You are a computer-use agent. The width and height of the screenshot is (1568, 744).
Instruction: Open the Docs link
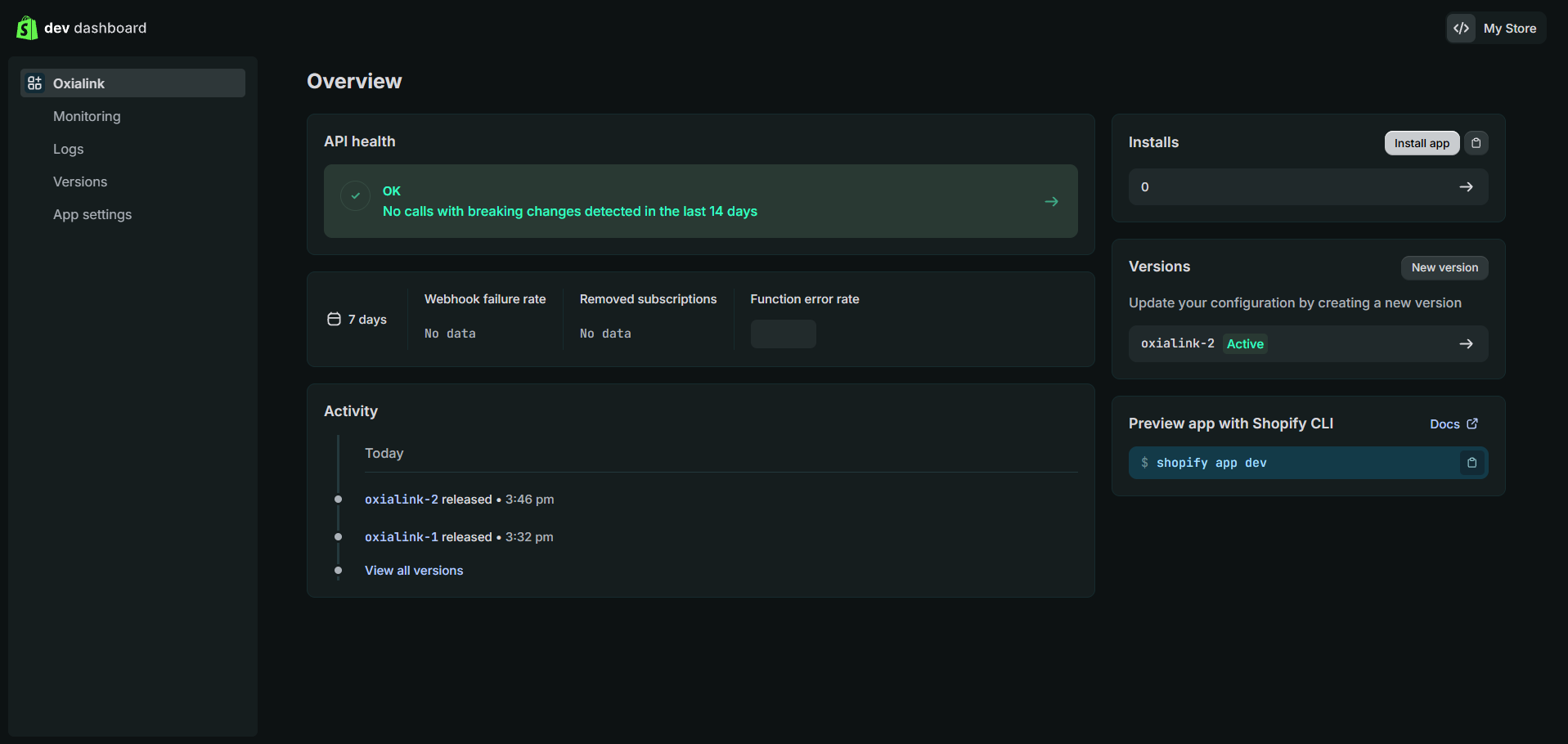click(1453, 424)
